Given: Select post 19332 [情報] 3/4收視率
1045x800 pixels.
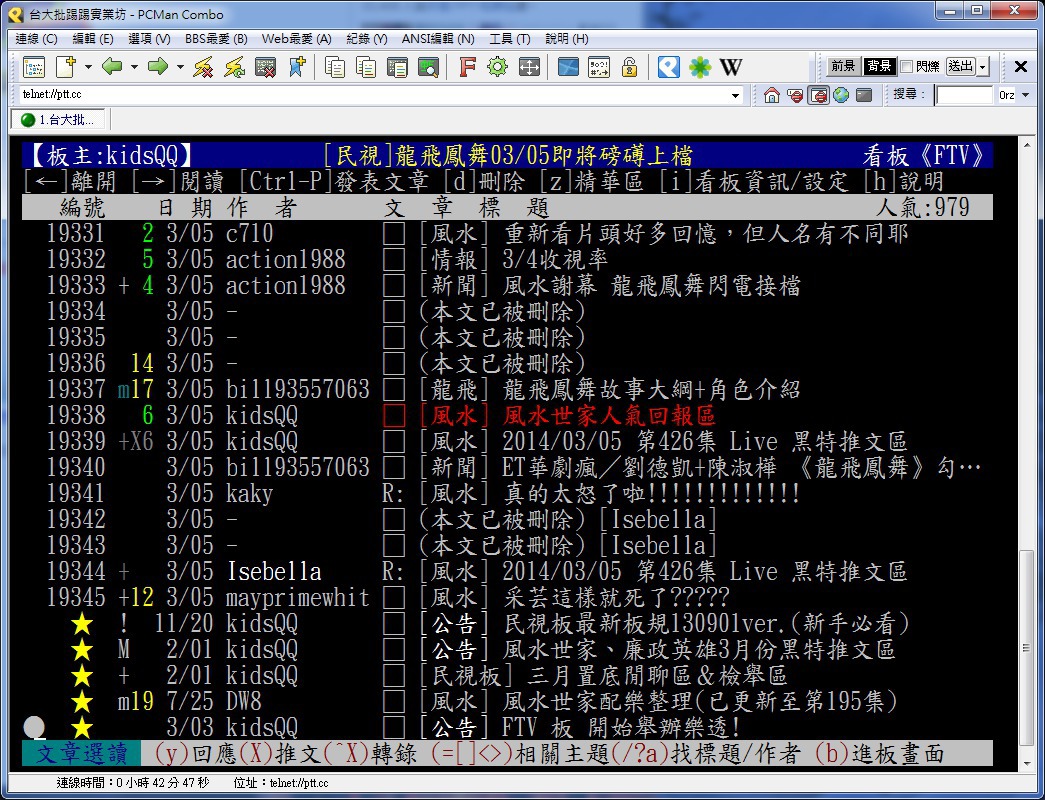Looking at the screenshot, I should point(507,259).
